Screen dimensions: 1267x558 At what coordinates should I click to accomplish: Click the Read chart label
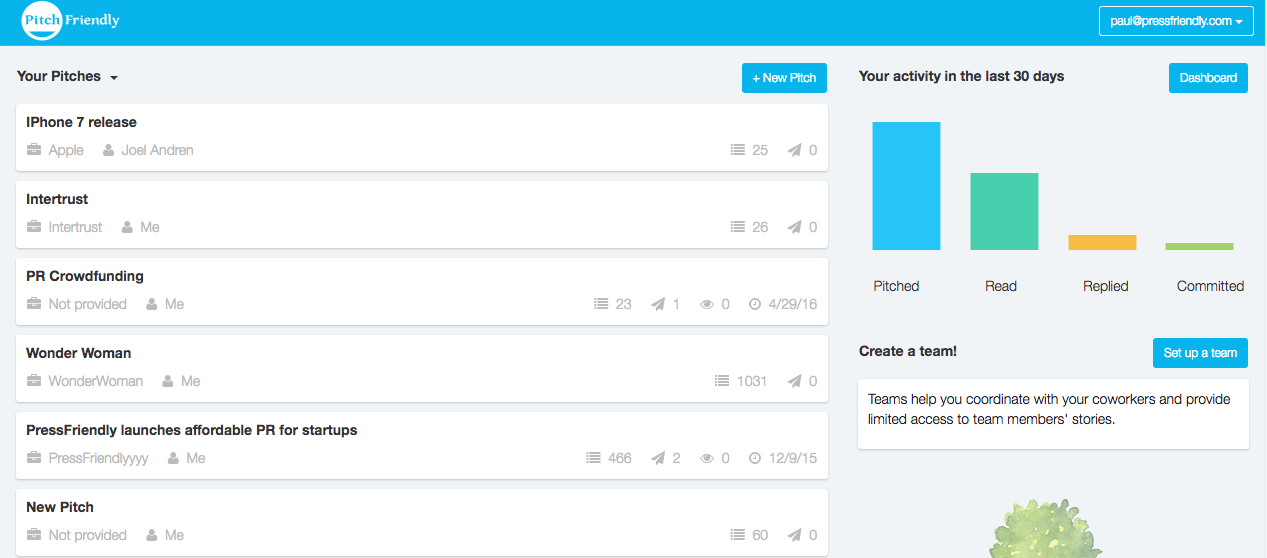[1001, 286]
